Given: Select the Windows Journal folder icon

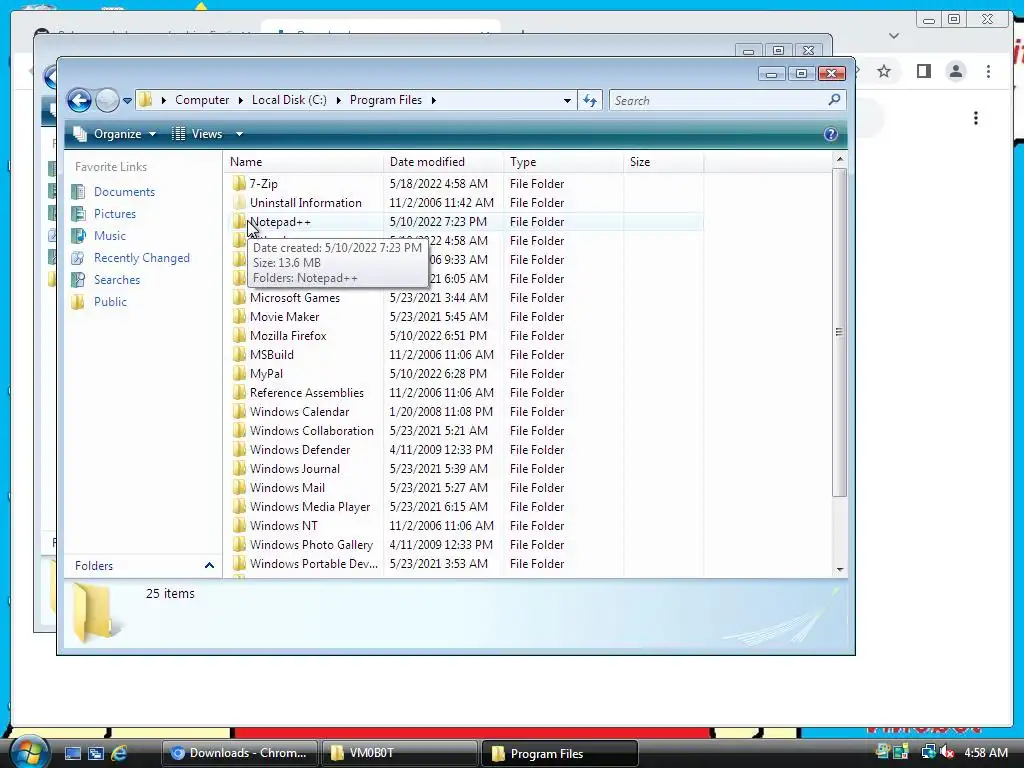Looking at the screenshot, I should [239, 468].
